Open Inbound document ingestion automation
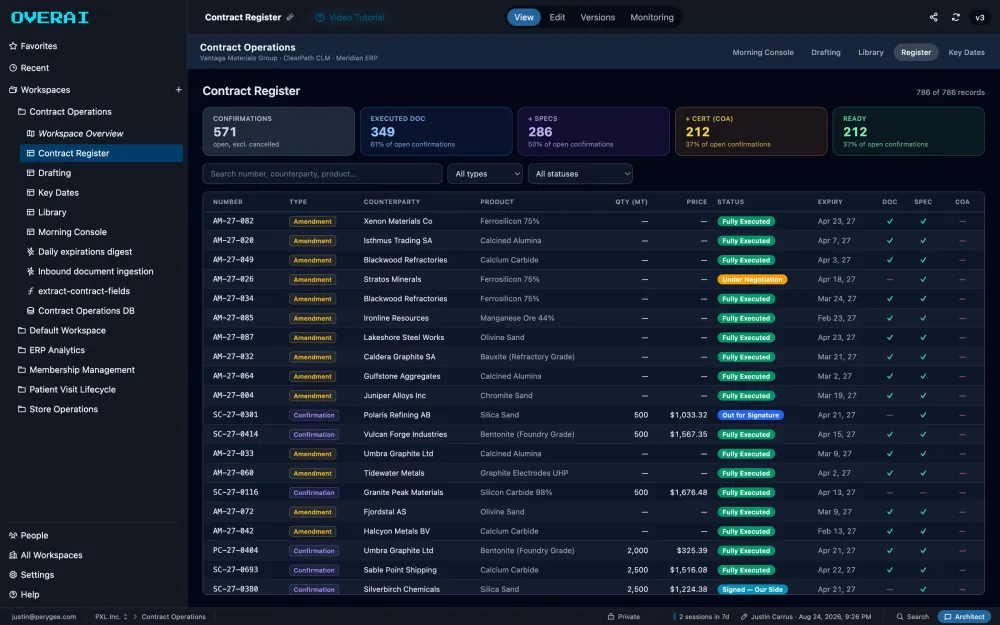1000x625 pixels. pos(90,271)
